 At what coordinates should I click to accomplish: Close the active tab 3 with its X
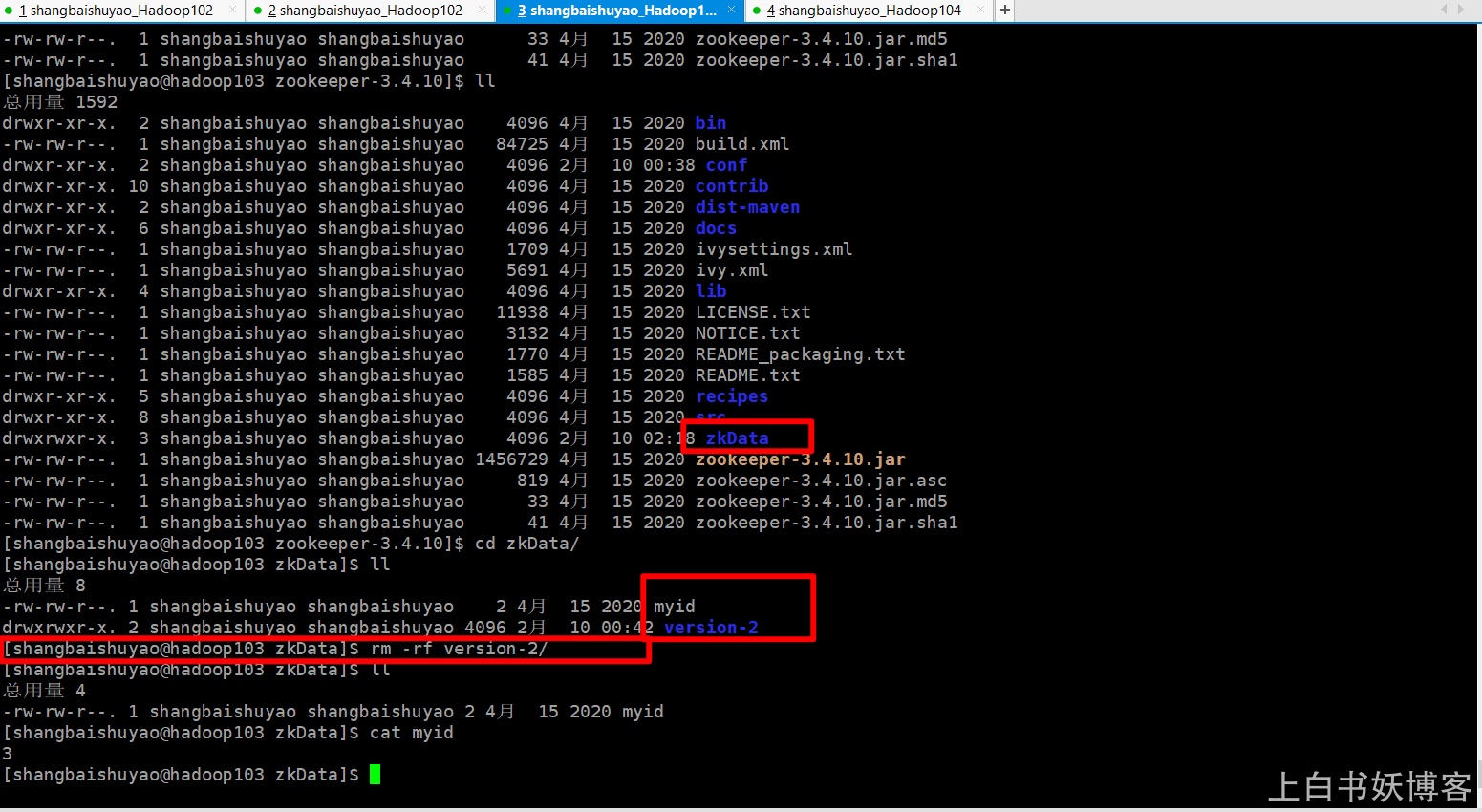coord(732,11)
